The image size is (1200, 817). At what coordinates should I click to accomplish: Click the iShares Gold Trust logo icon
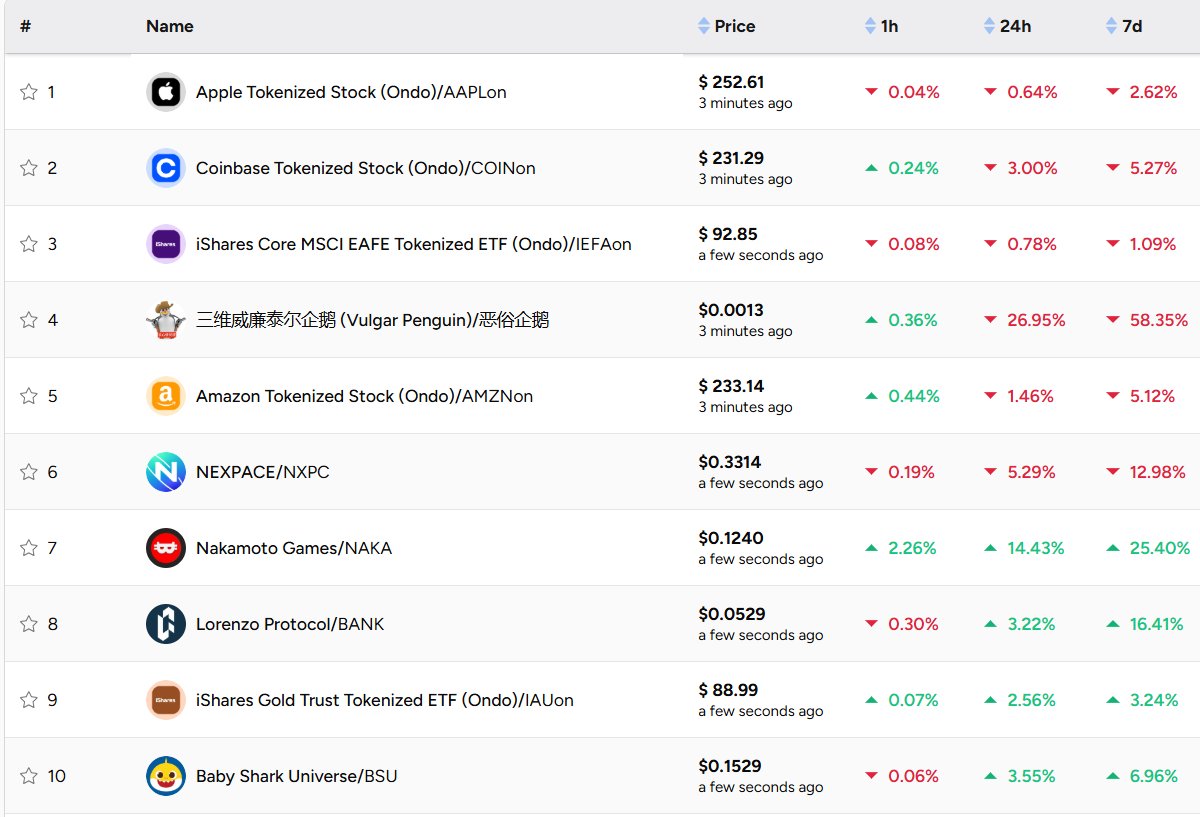pyautogui.click(x=165, y=700)
